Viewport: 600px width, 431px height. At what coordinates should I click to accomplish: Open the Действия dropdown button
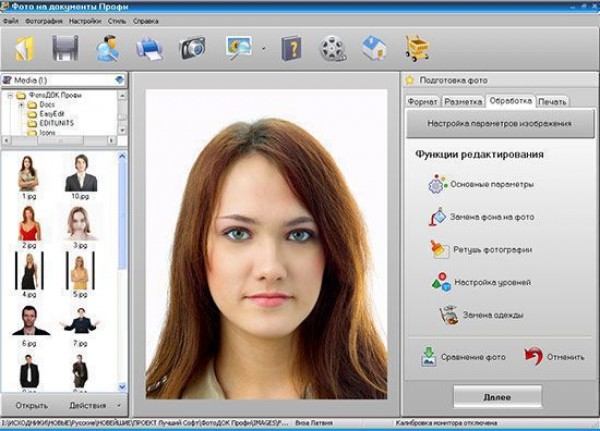93,405
